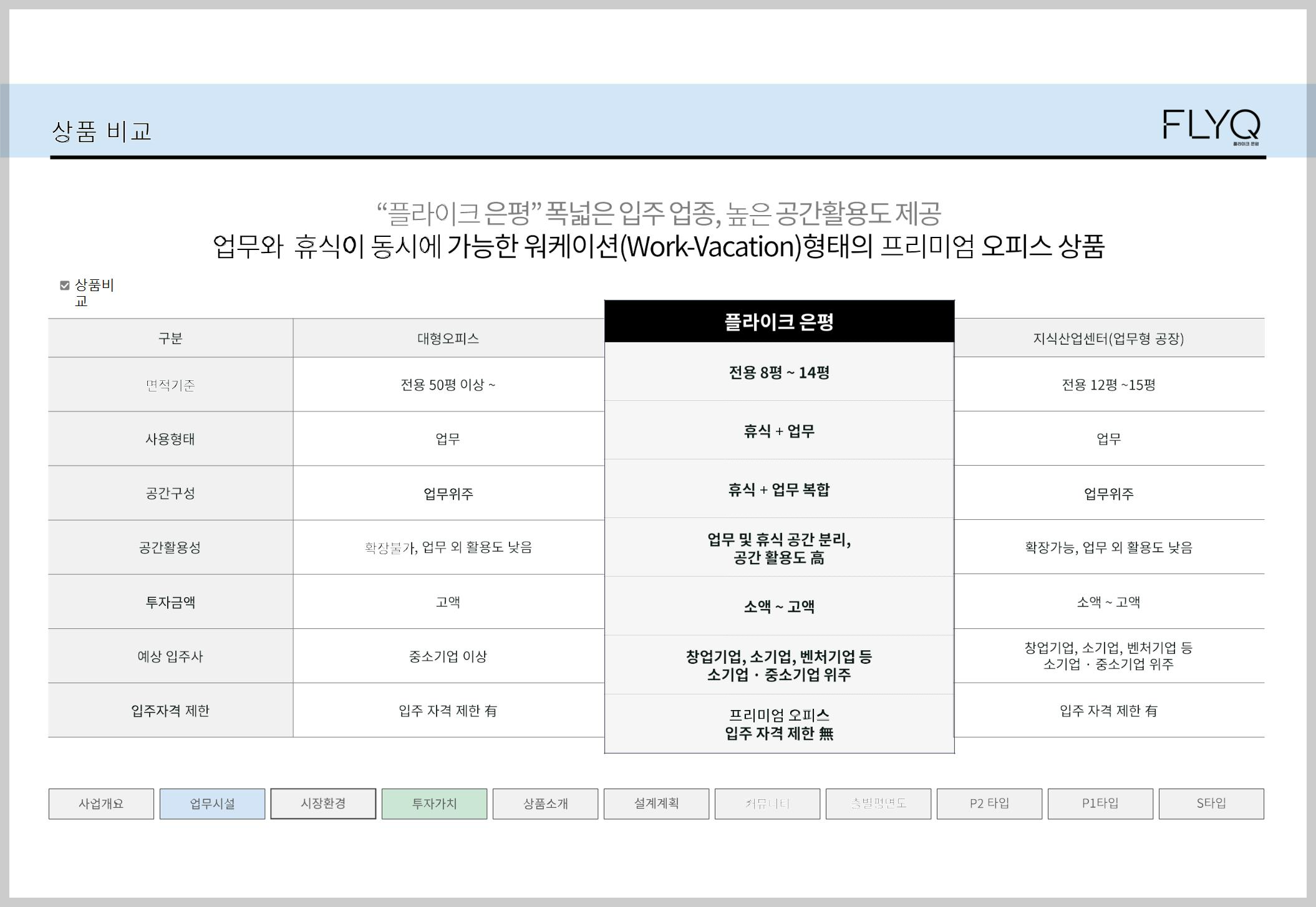Click the 전용 8평 ~ 14평 cell
The height and width of the screenshot is (907, 1316).
click(779, 372)
